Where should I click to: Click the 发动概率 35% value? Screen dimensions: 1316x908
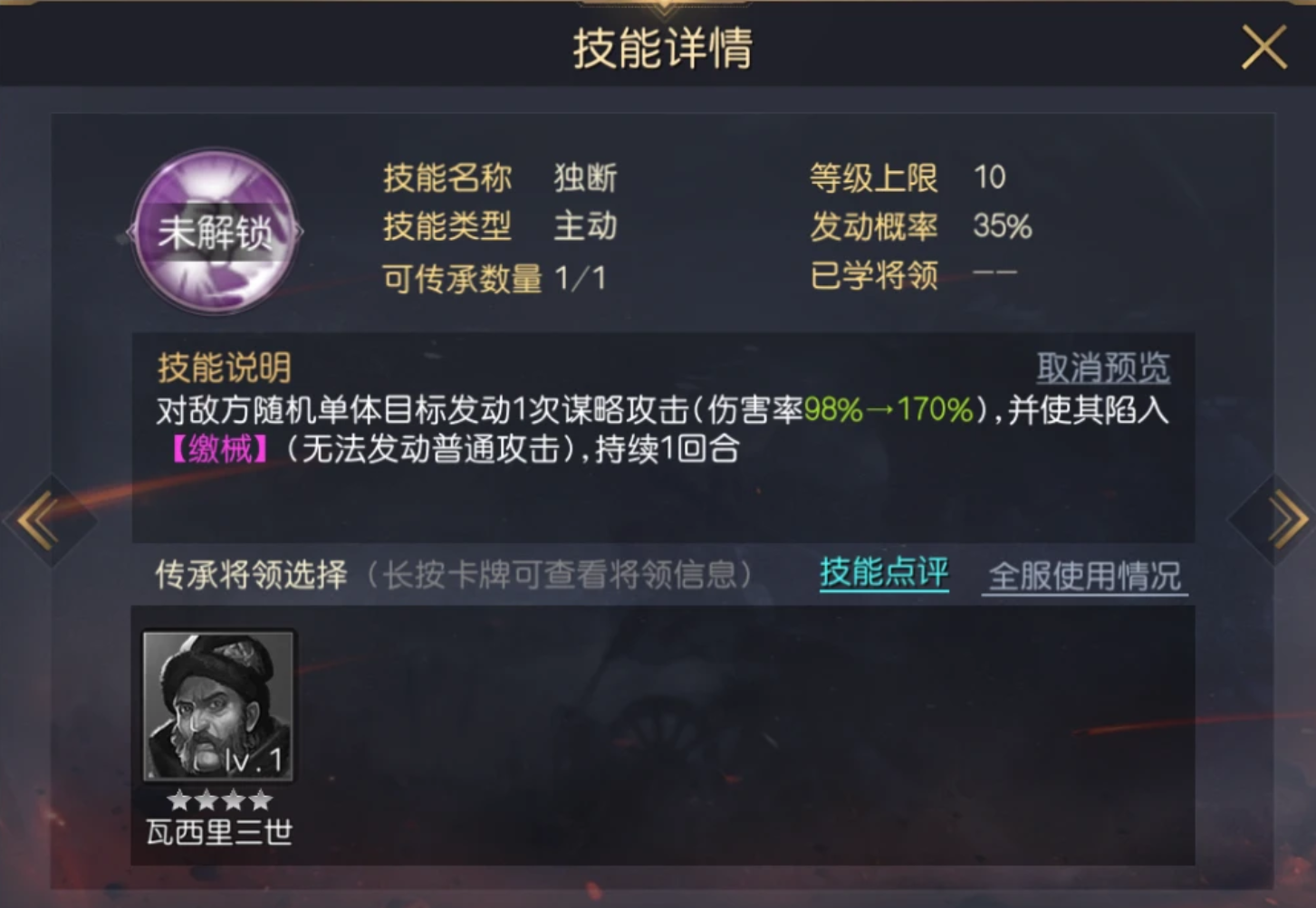(x=1002, y=225)
